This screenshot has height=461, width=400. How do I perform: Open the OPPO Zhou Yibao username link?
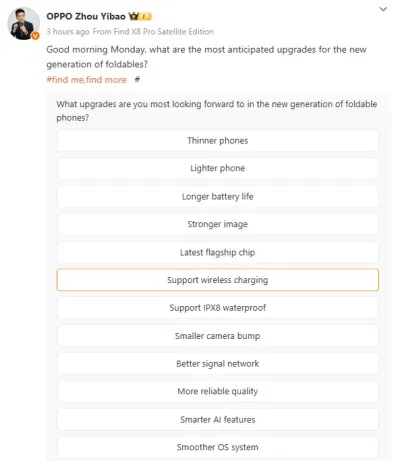86,16
